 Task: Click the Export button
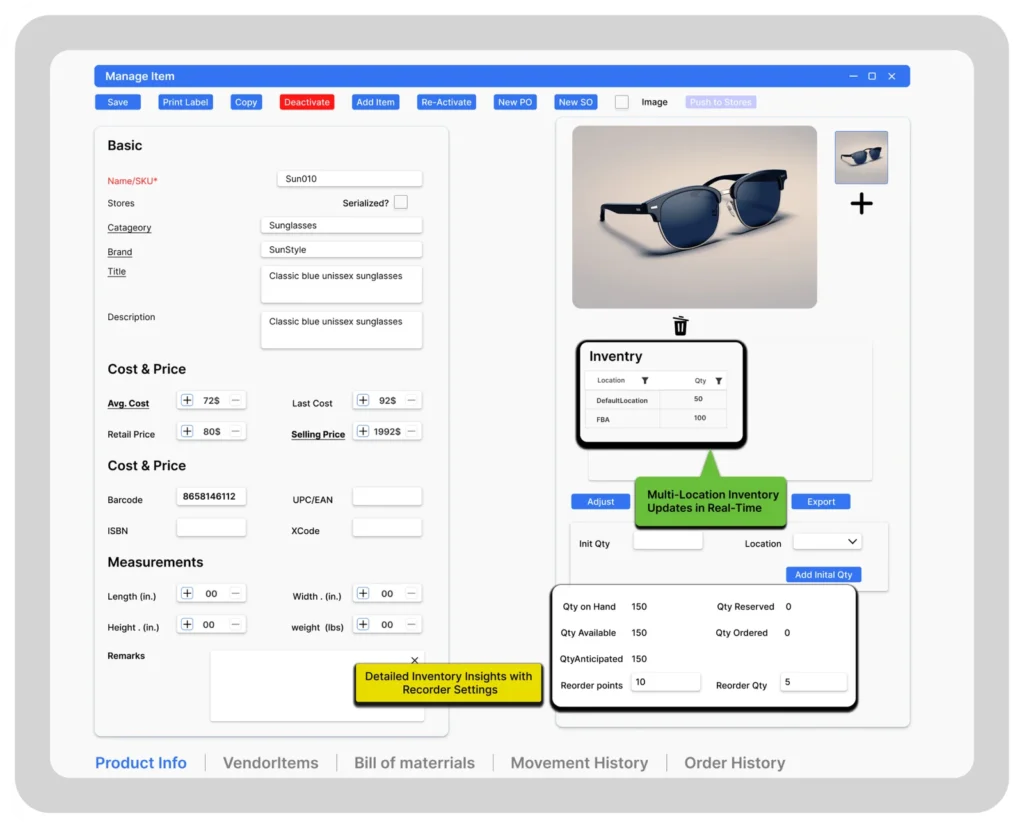click(821, 502)
